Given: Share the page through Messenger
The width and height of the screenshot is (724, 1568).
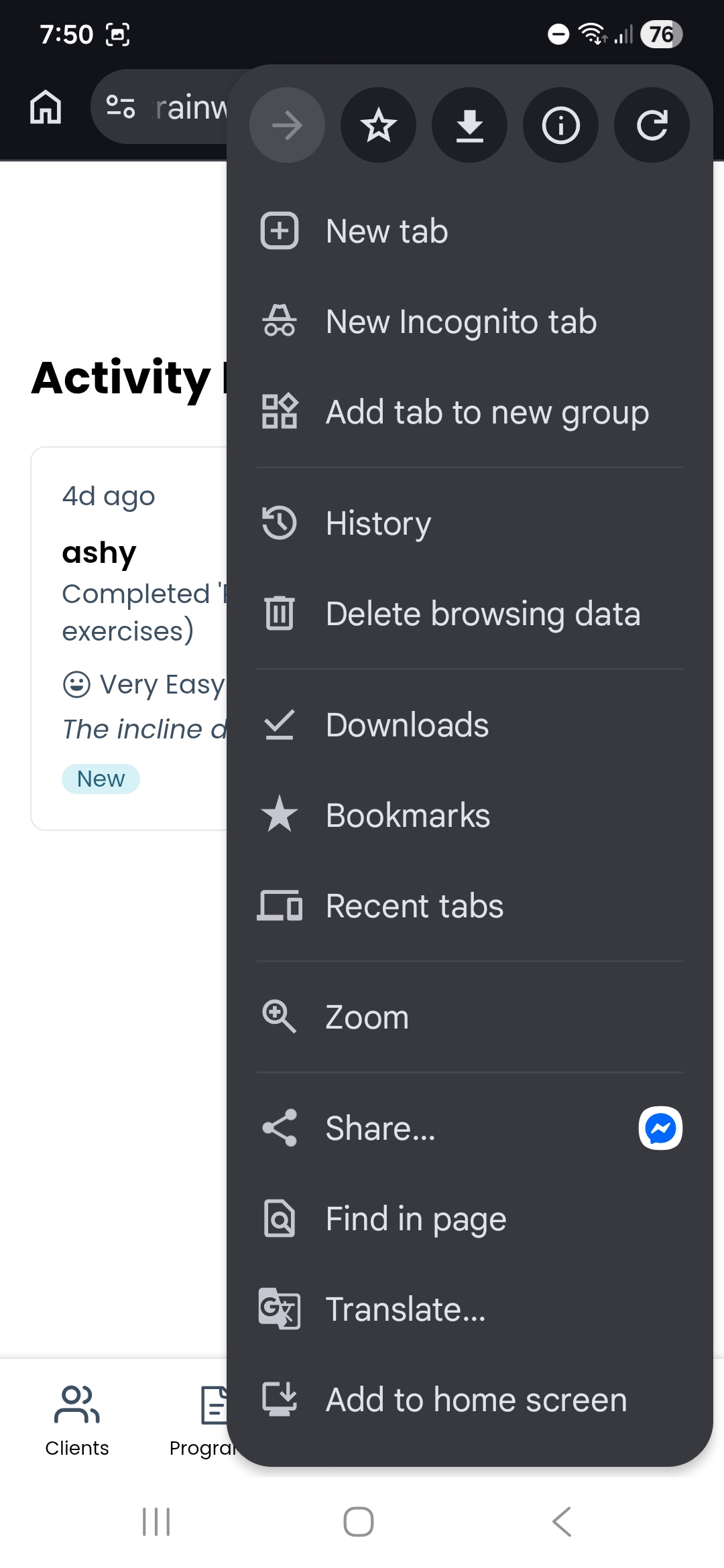Looking at the screenshot, I should 659,1128.
